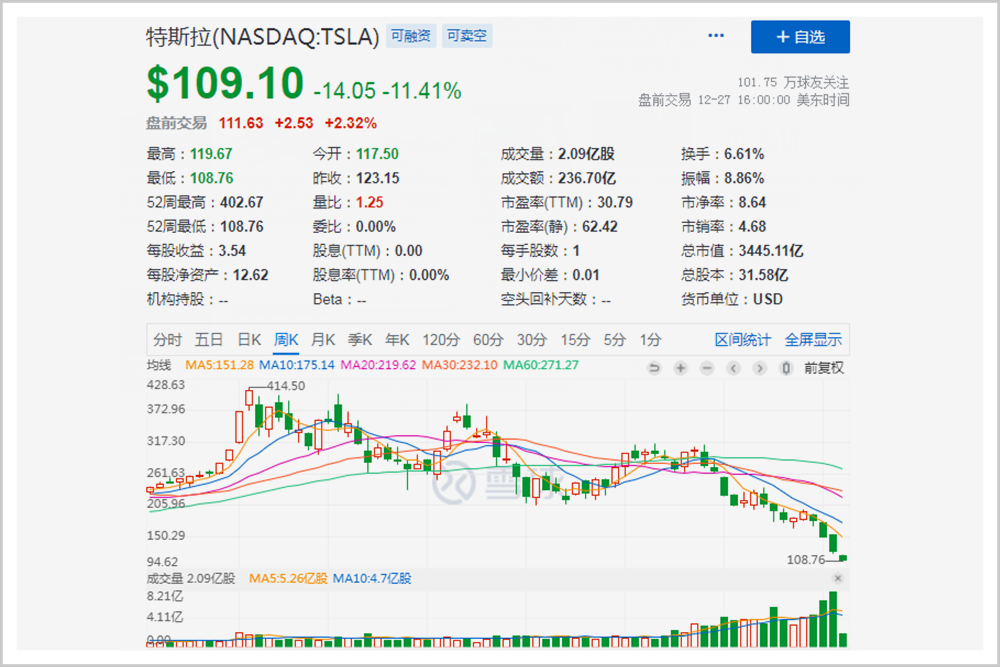Image resolution: width=1000 pixels, height=667 pixels.
Task: Click the stock title 特斯拉(NASDAQ:TSLA)
Action: tap(263, 37)
